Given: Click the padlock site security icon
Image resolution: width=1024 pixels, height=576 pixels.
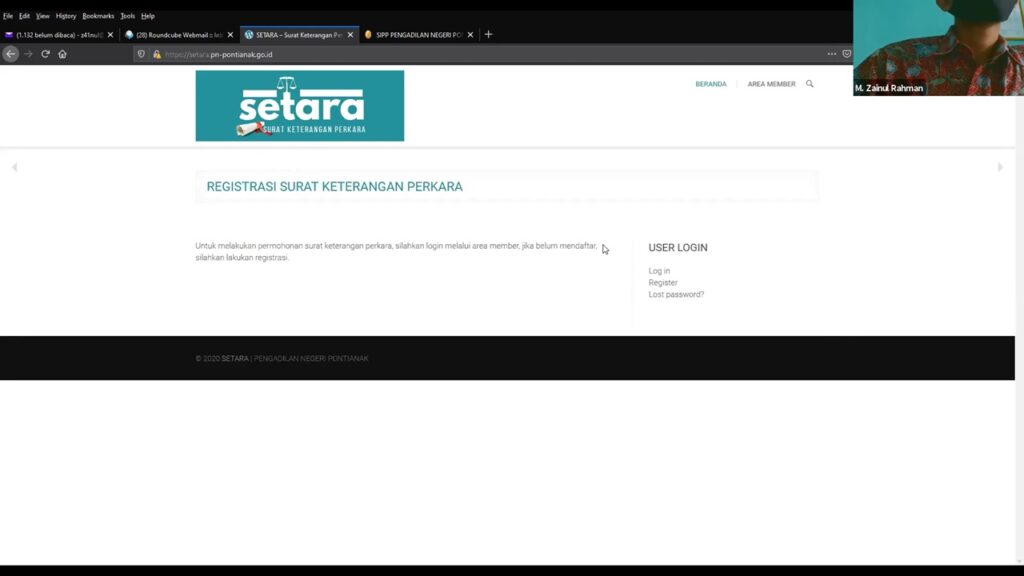Looking at the screenshot, I should 156,54.
